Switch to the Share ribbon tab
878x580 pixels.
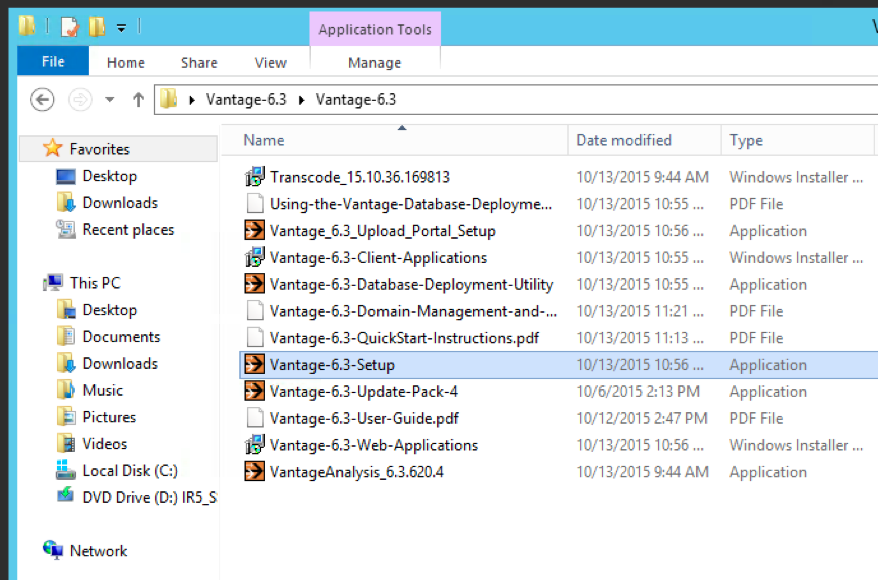[x=199, y=63]
